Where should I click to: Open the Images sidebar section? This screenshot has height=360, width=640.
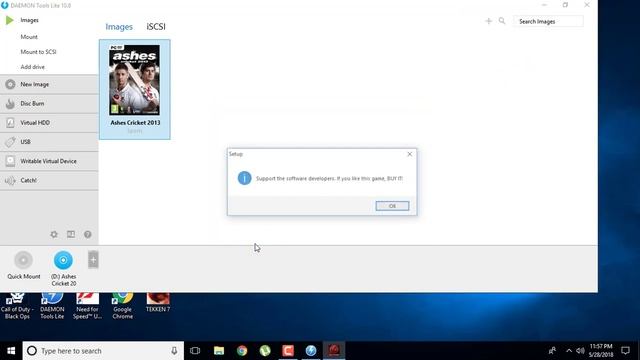29,20
